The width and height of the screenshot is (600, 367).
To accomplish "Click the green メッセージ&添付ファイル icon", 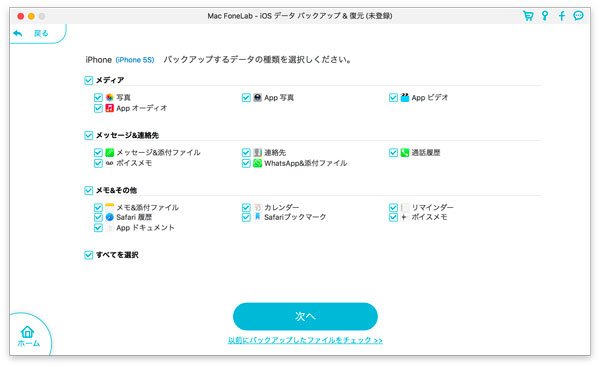I will pyautogui.click(x=109, y=152).
